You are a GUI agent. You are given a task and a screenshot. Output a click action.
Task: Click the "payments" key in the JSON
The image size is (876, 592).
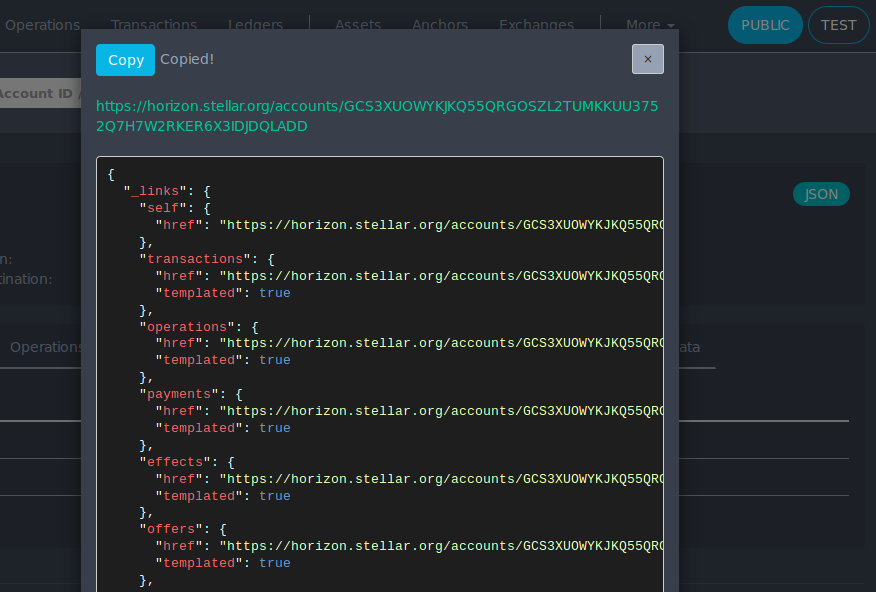179,394
